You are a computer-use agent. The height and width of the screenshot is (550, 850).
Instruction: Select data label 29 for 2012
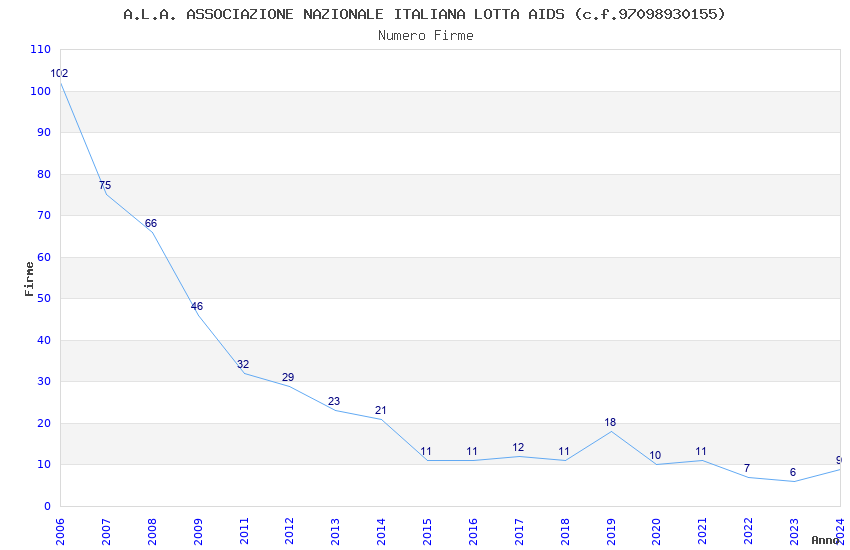288,377
